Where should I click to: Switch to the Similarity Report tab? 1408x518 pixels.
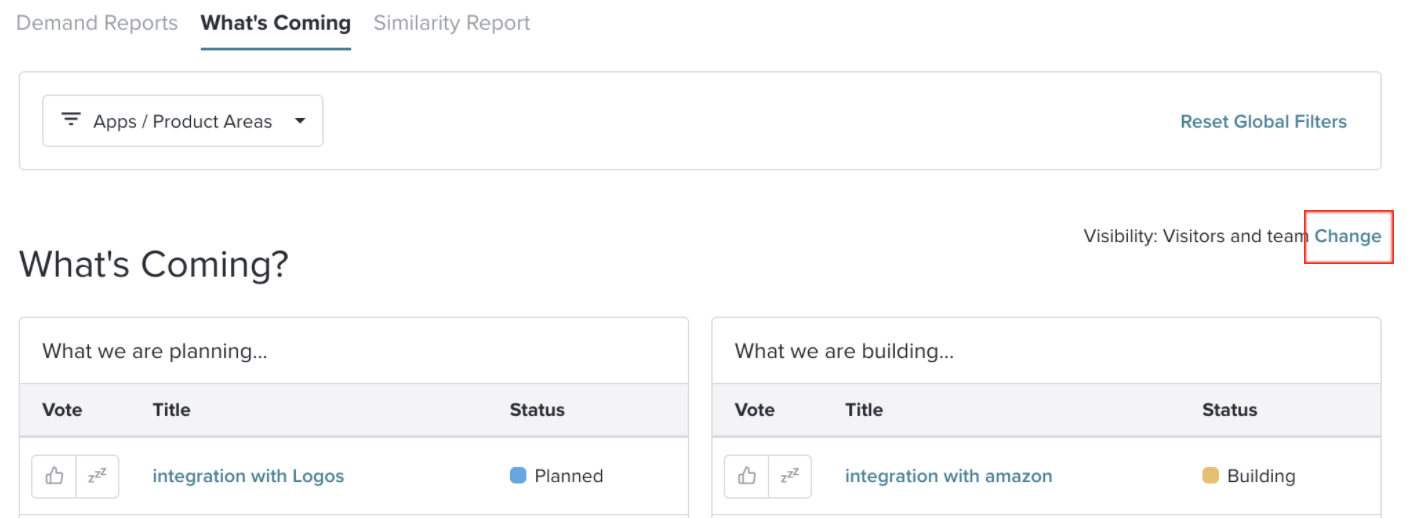tap(452, 23)
